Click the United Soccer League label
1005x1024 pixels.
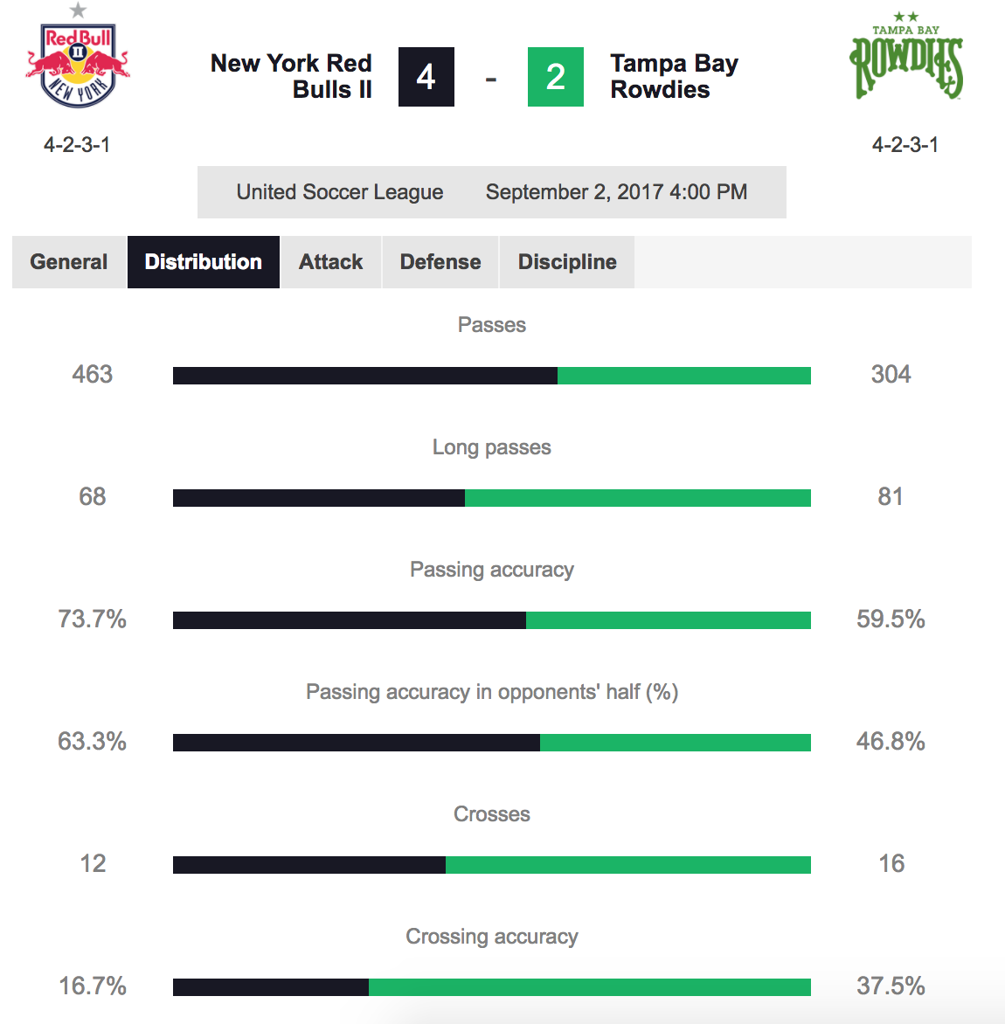pyautogui.click(x=340, y=192)
